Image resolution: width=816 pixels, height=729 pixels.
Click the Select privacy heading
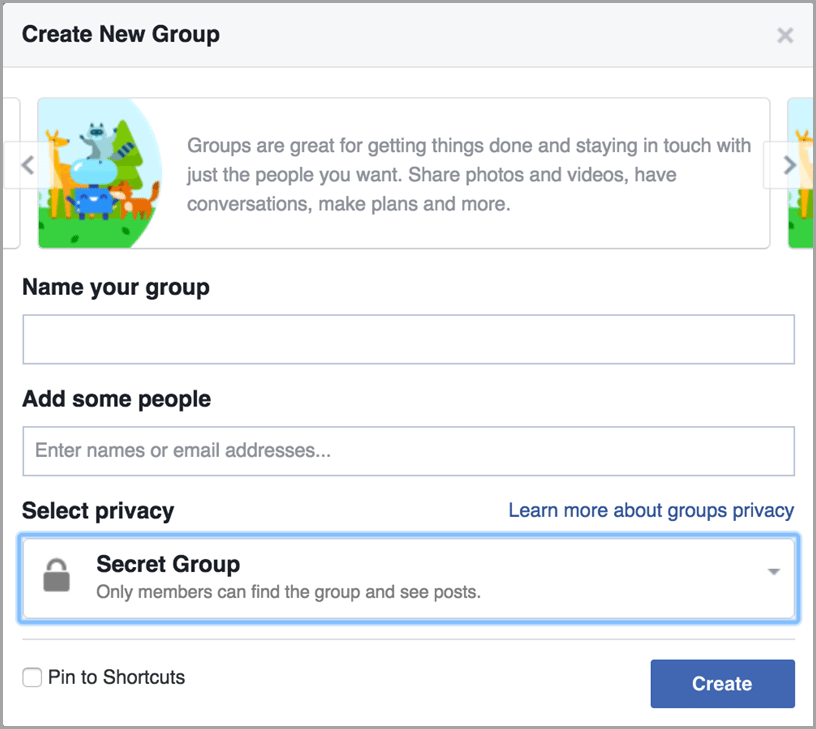(x=98, y=511)
